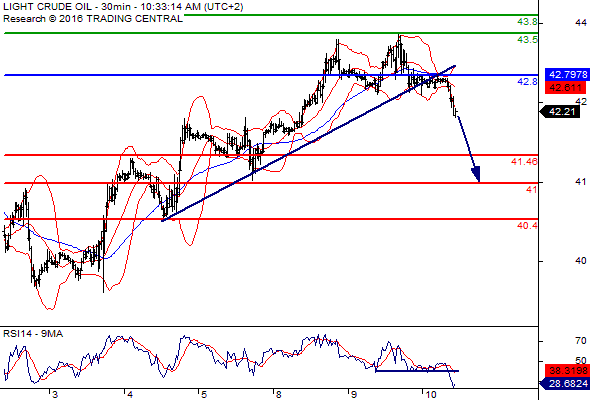Select the 43.5 green resistance label
590x400 pixels.
[x=527, y=40]
